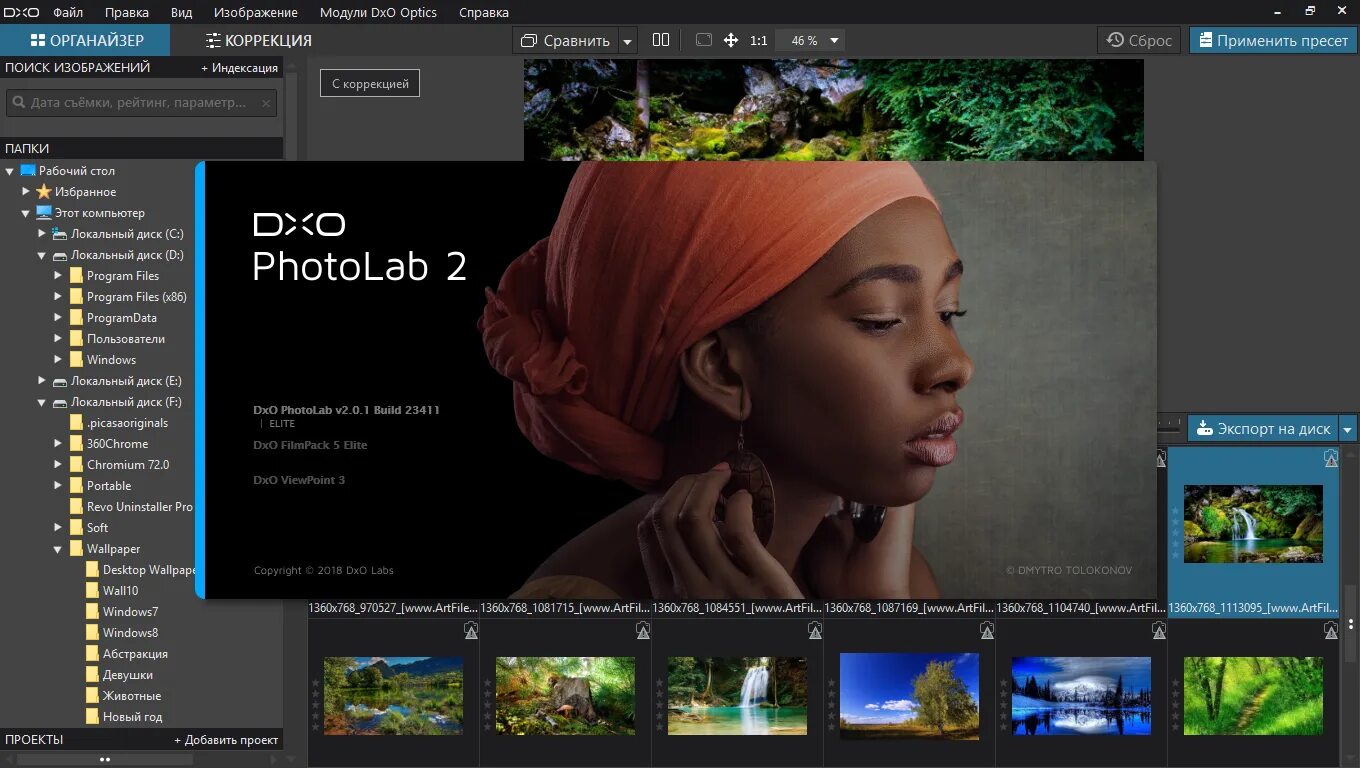Viewport: 1360px width, 768px height.
Task: Click + Индексация link
Action: coord(239,68)
